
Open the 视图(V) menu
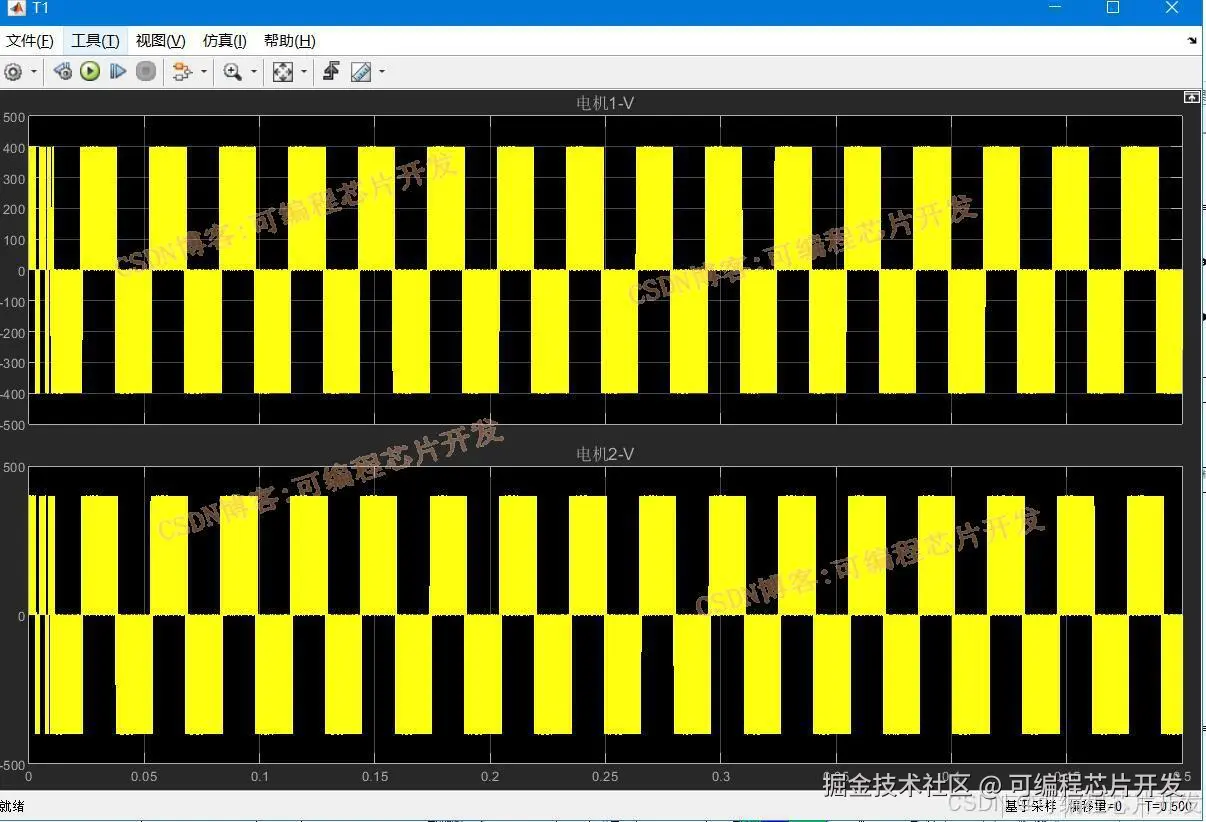pyautogui.click(x=161, y=41)
